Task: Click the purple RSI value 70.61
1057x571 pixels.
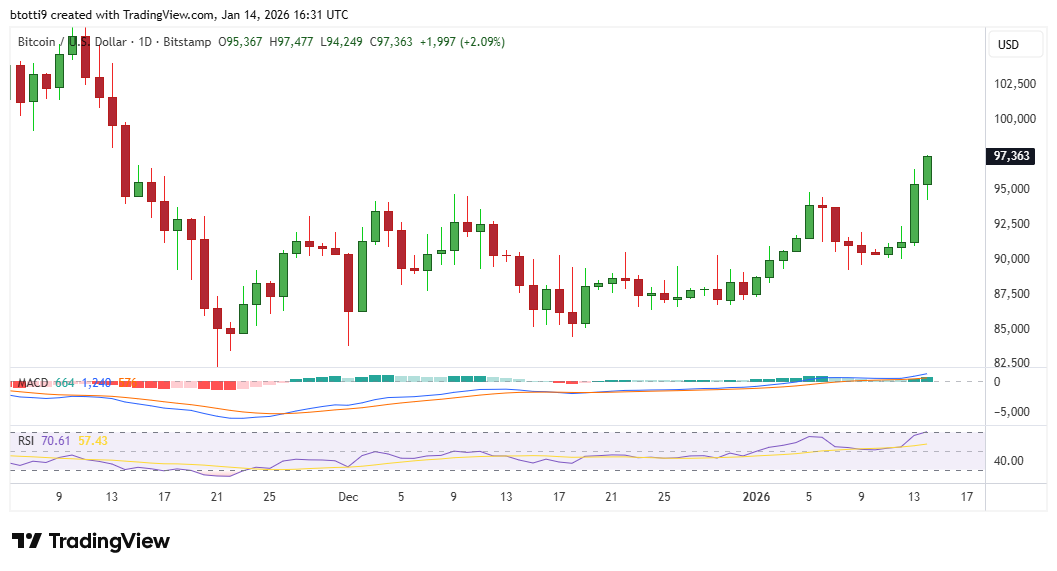Action: coord(58,440)
